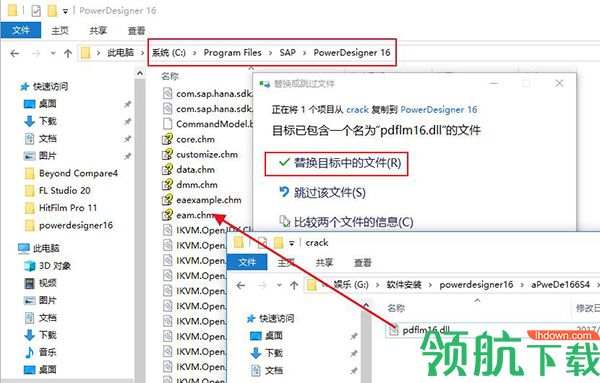Open 图片 under 快速访问 in main window

tap(47, 156)
